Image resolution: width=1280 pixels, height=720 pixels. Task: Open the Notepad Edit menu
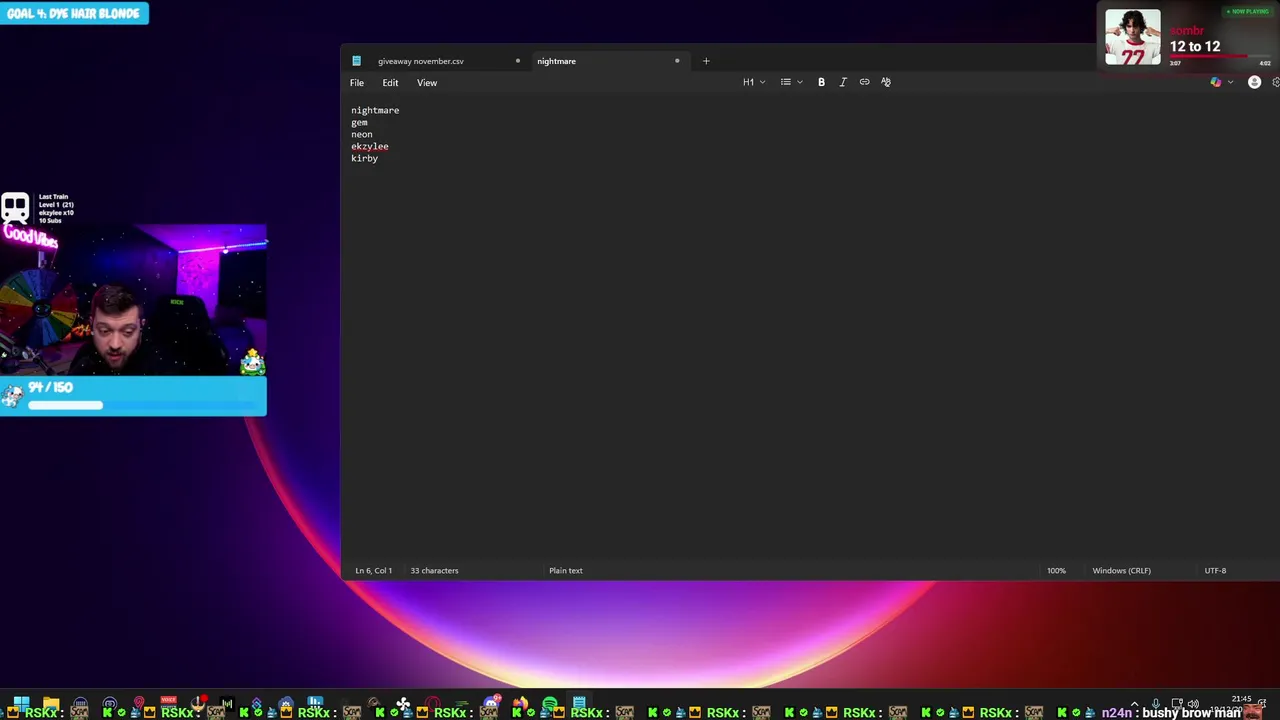[390, 83]
